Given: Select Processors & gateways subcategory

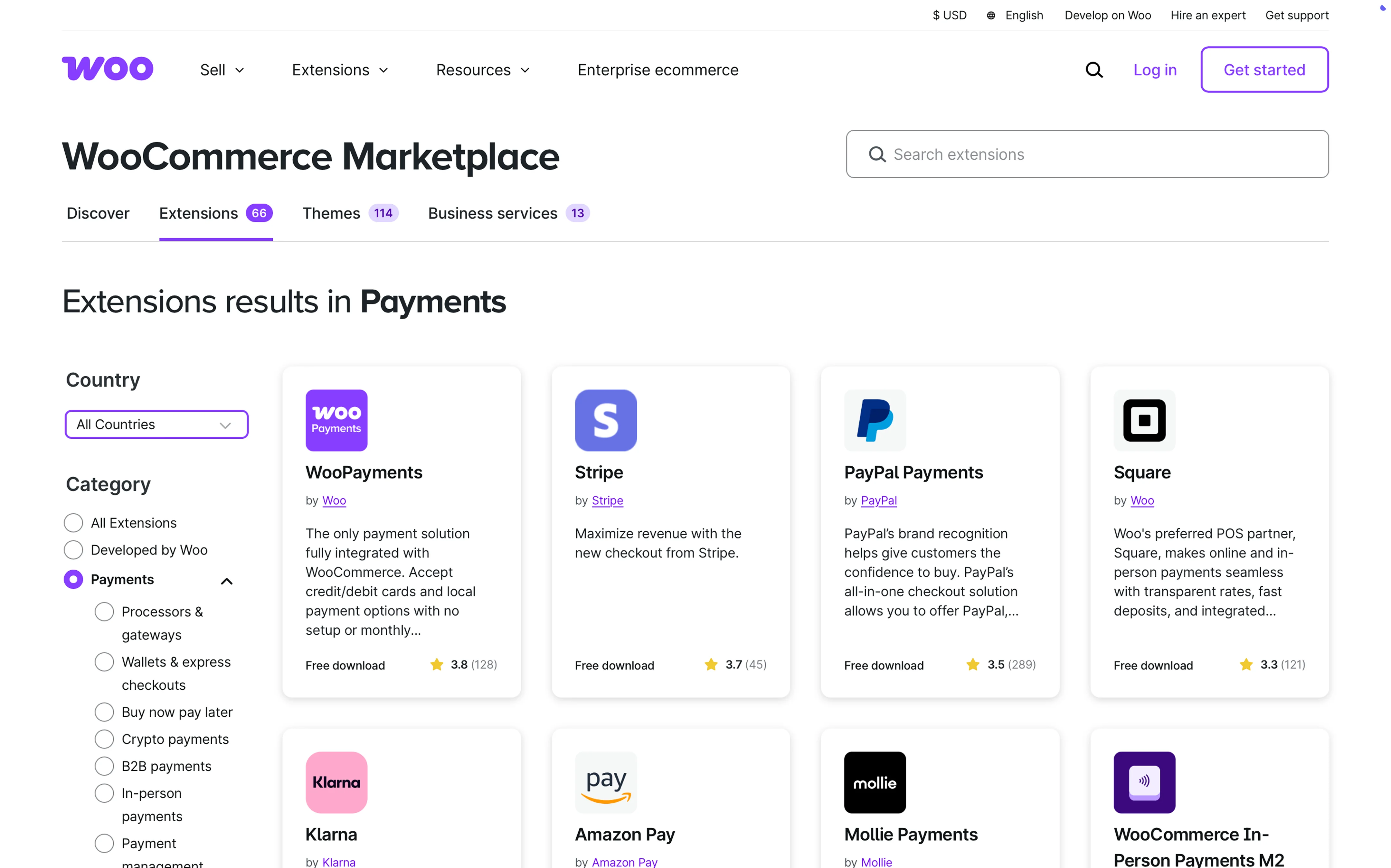Looking at the screenshot, I should (x=104, y=611).
